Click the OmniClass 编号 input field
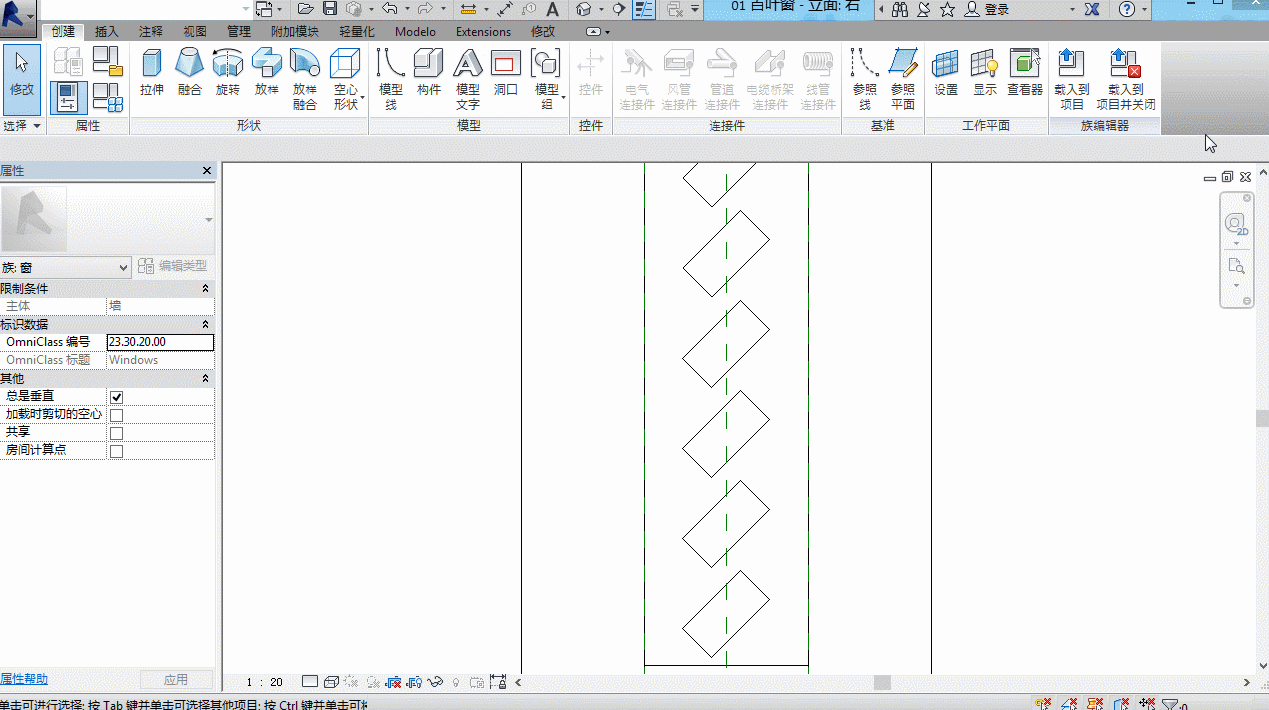The height and width of the screenshot is (710, 1269). [160, 342]
